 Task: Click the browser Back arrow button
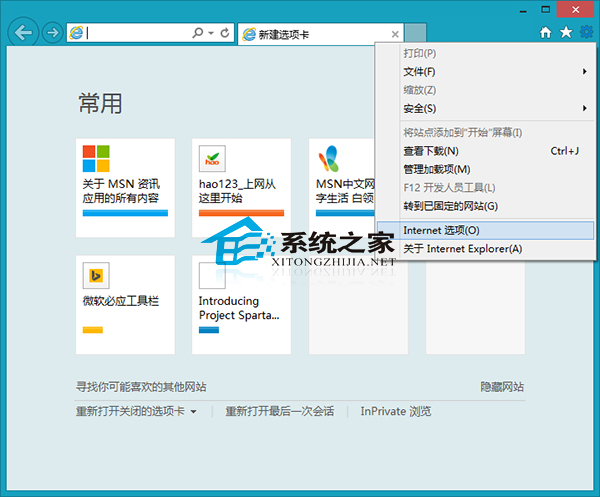(x=23, y=33)
